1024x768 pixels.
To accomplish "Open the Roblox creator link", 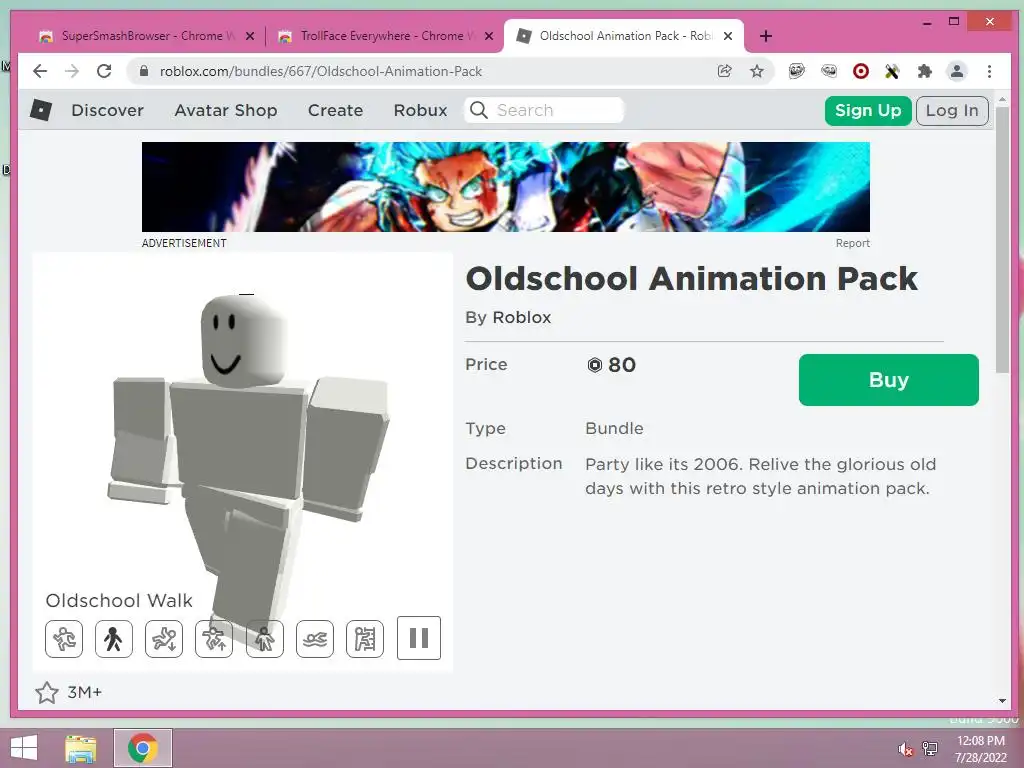I will coord(521,317).
